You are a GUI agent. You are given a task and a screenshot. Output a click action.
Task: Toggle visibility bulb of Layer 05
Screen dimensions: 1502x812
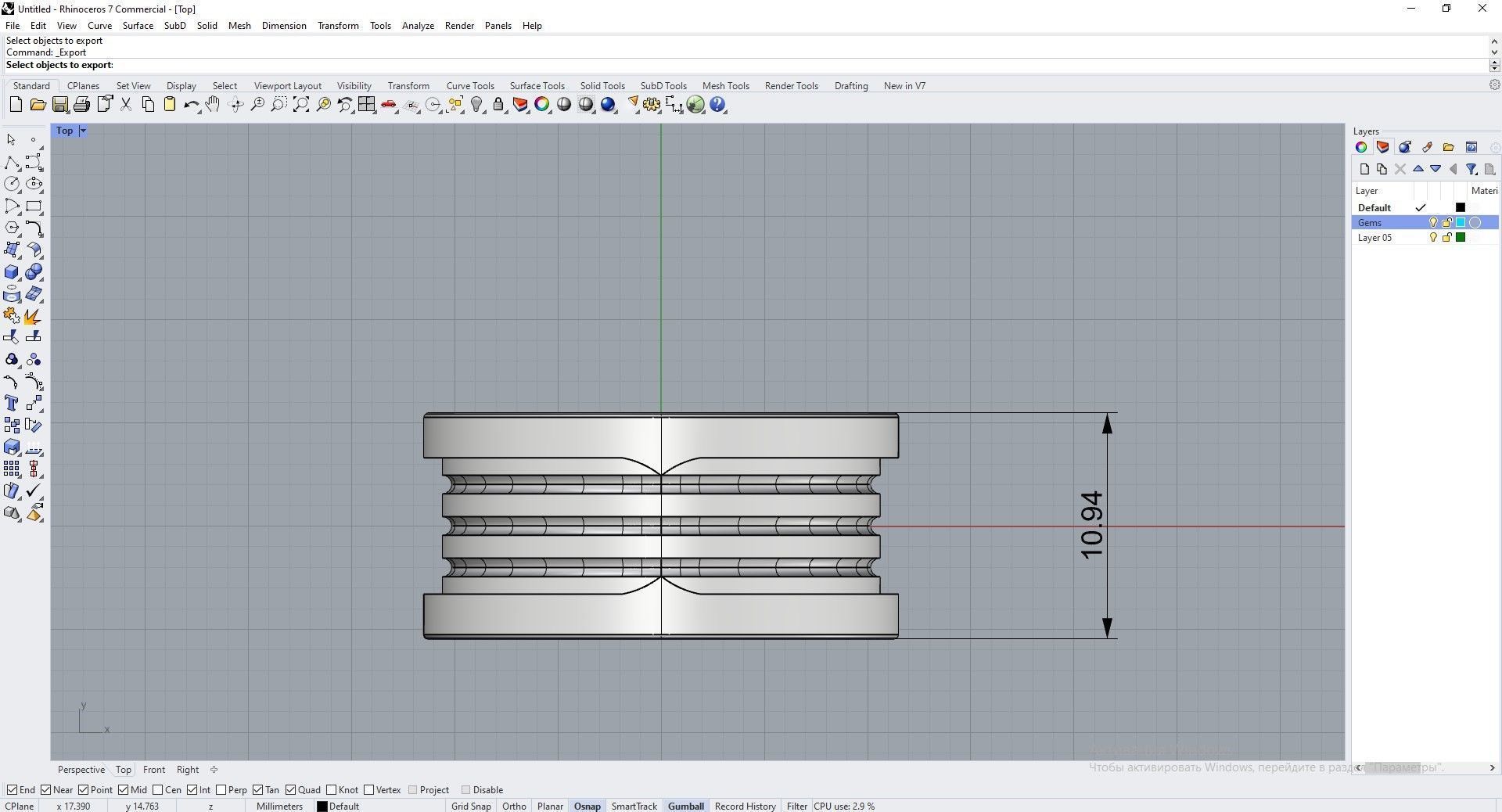click(x=1433, y=238)
